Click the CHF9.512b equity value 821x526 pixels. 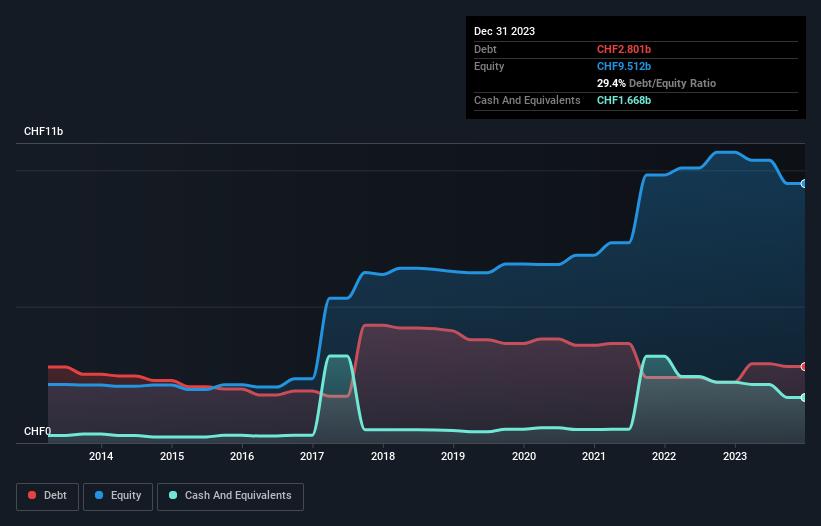point(624,66)
